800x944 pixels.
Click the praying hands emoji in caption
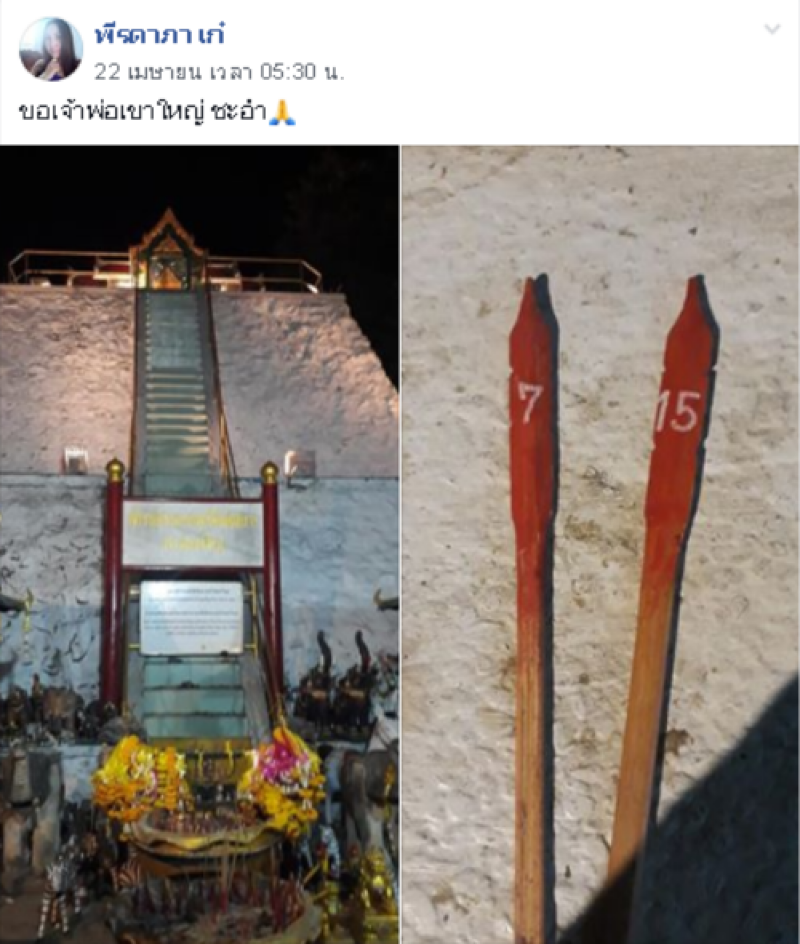coord(282,112)
